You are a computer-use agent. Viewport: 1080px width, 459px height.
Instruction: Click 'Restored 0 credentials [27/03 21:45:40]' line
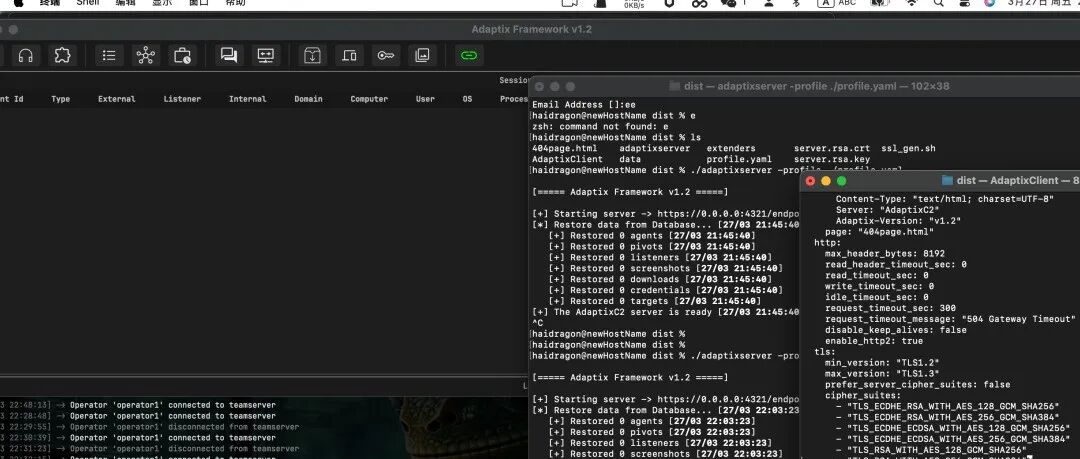665,291
